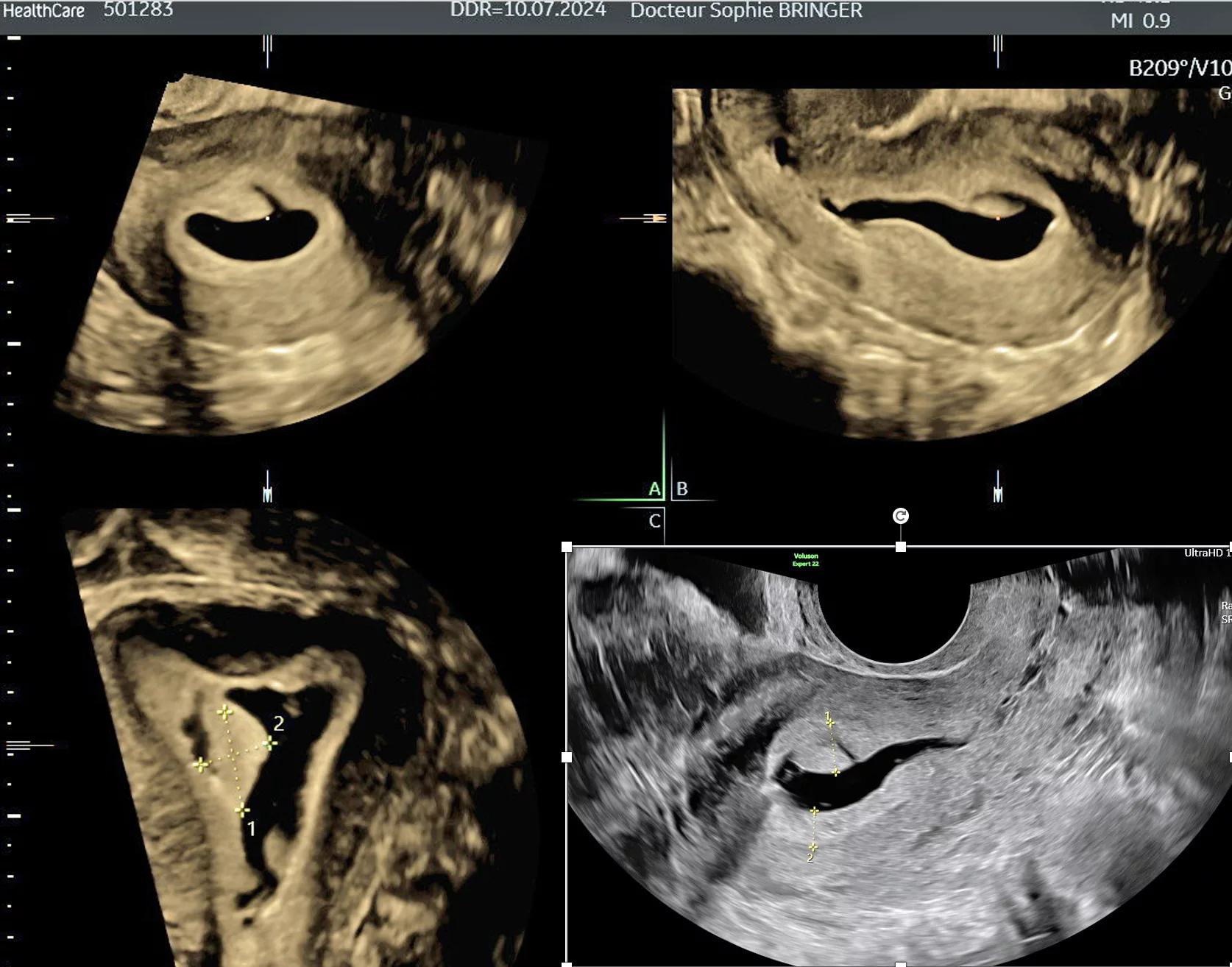Select the plane B reference label
Screen dimensions: 1232x967
coord(682,489)
